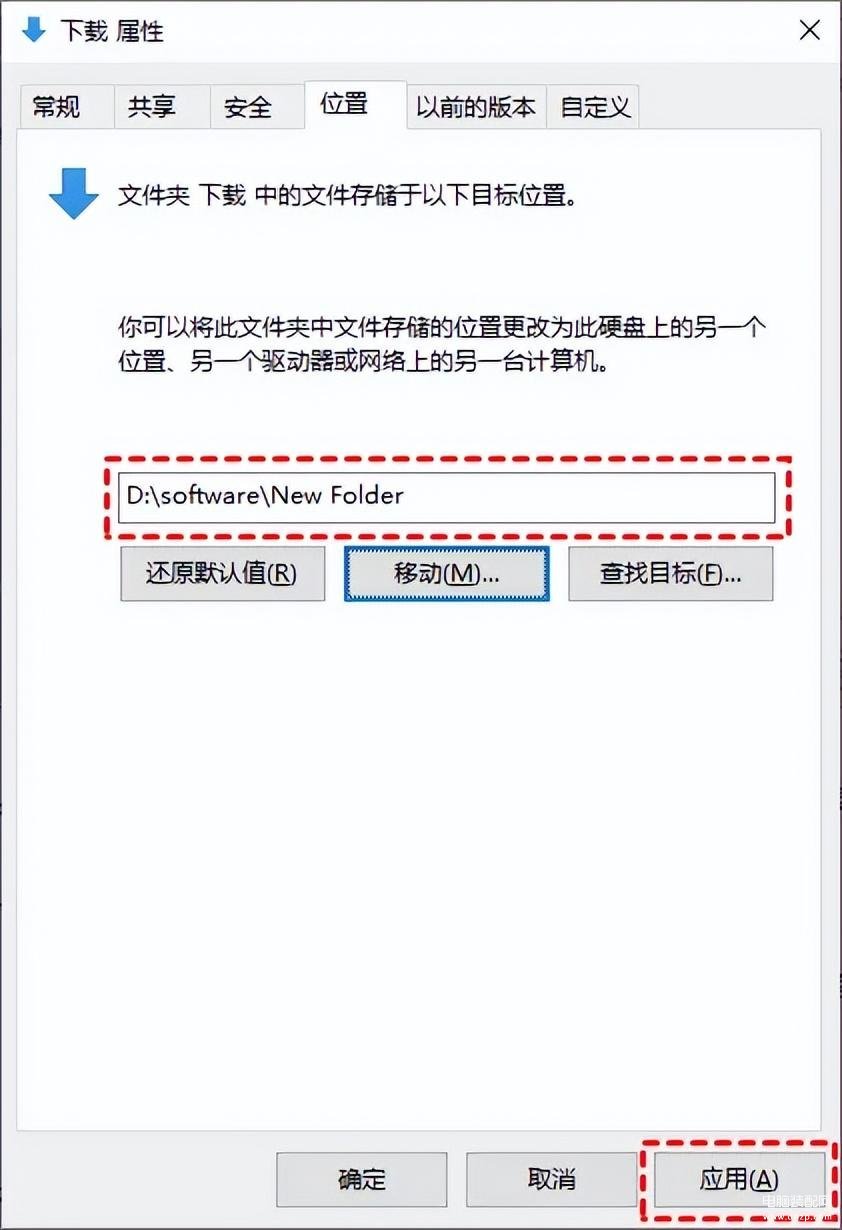The image size is (842, 1230).
Task: Open the 自定义 tab
Action: point(595,107)
